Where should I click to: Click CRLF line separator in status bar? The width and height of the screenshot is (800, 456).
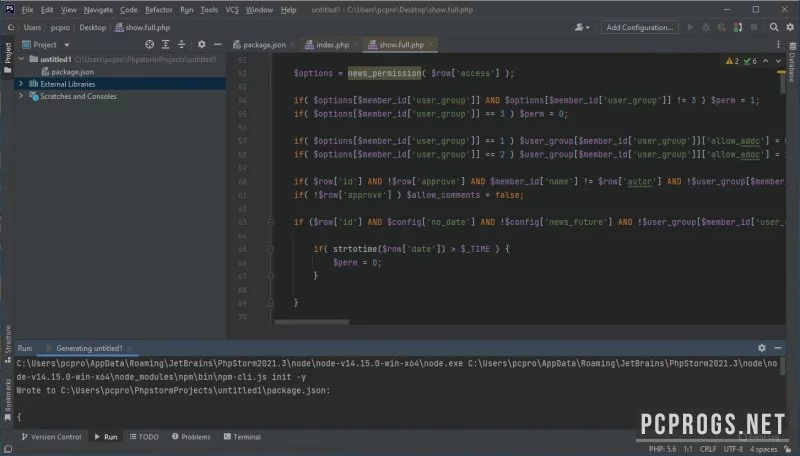coord(708,449)
